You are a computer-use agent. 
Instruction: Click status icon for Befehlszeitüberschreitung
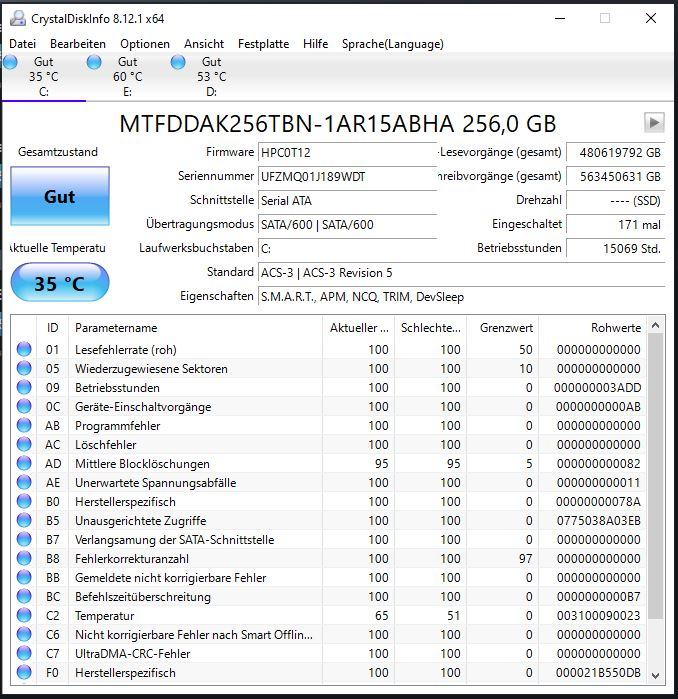(24, 596)
